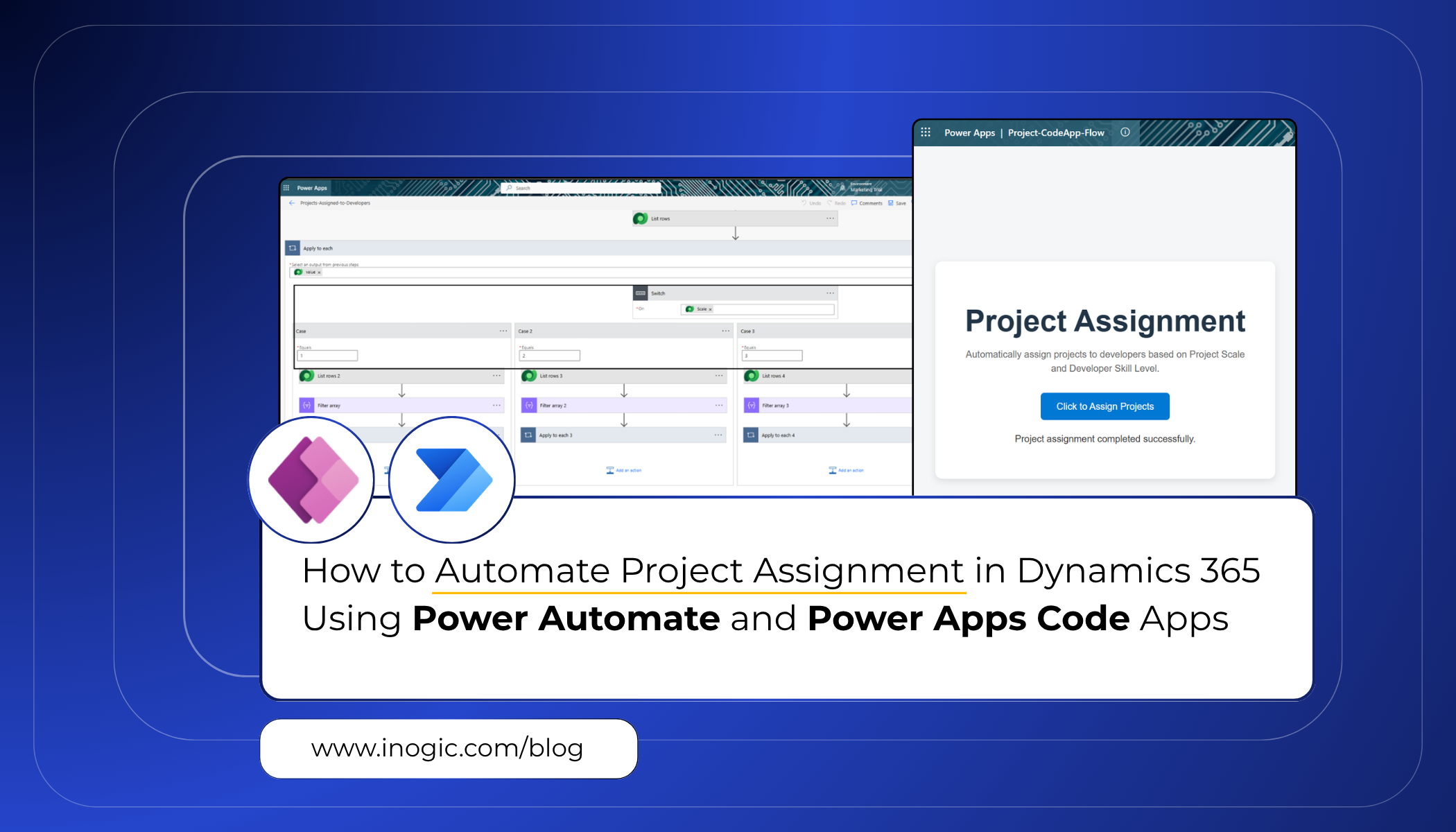This screenshot has height=832, width=1456.
Task: Remove the Scale token from Switch On field
Action: coord(710,309)
